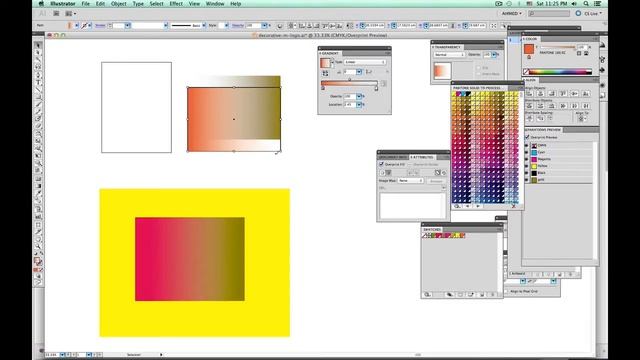The width and height of the screenshot is (640, 360).
Task: Click the search field in application bar
Action: pos(549,13)
